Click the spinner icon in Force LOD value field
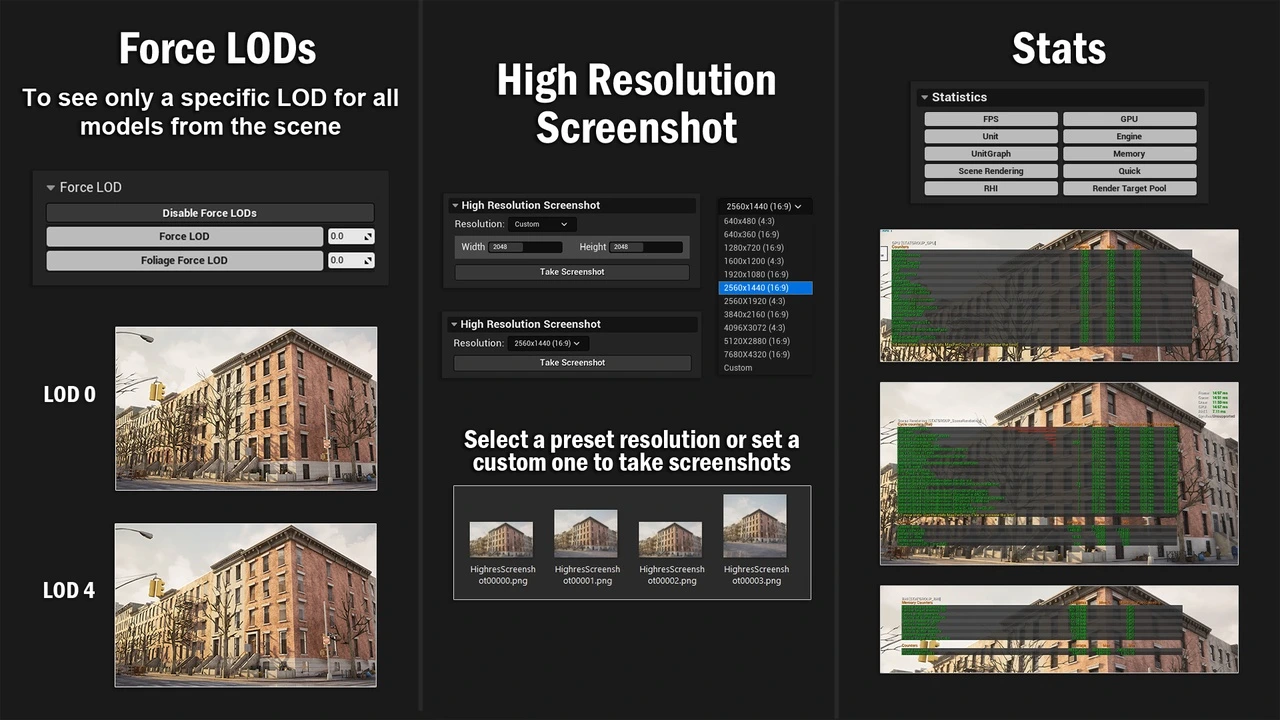Viewport: 1280px width, 720px height. point(368,237)
